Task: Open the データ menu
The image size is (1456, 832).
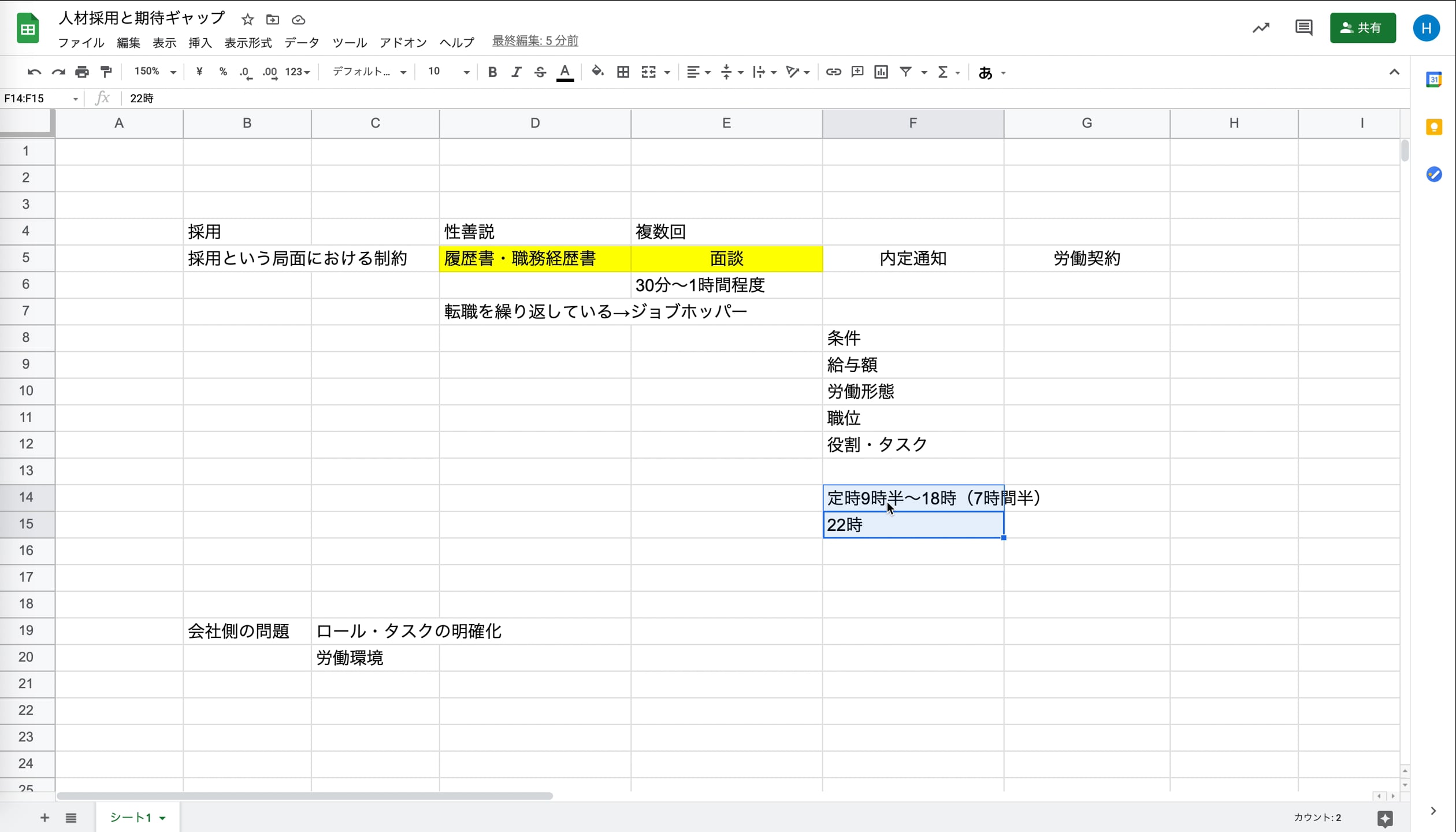Action: click(301, 42)
